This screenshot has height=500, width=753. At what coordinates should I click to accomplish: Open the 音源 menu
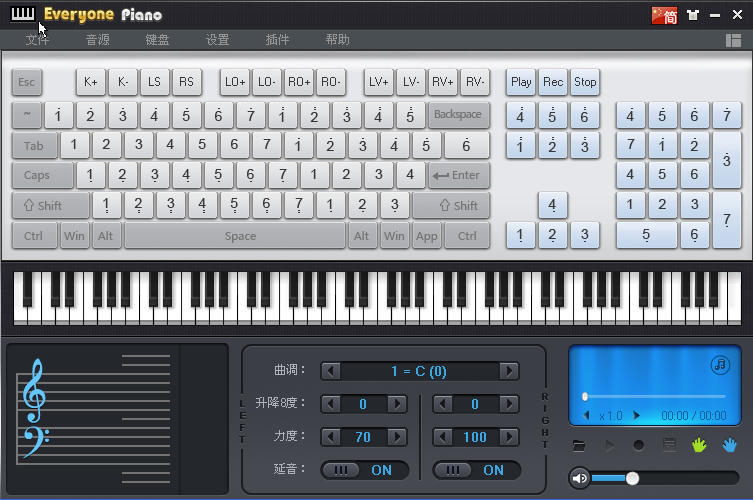pos(97,39)
